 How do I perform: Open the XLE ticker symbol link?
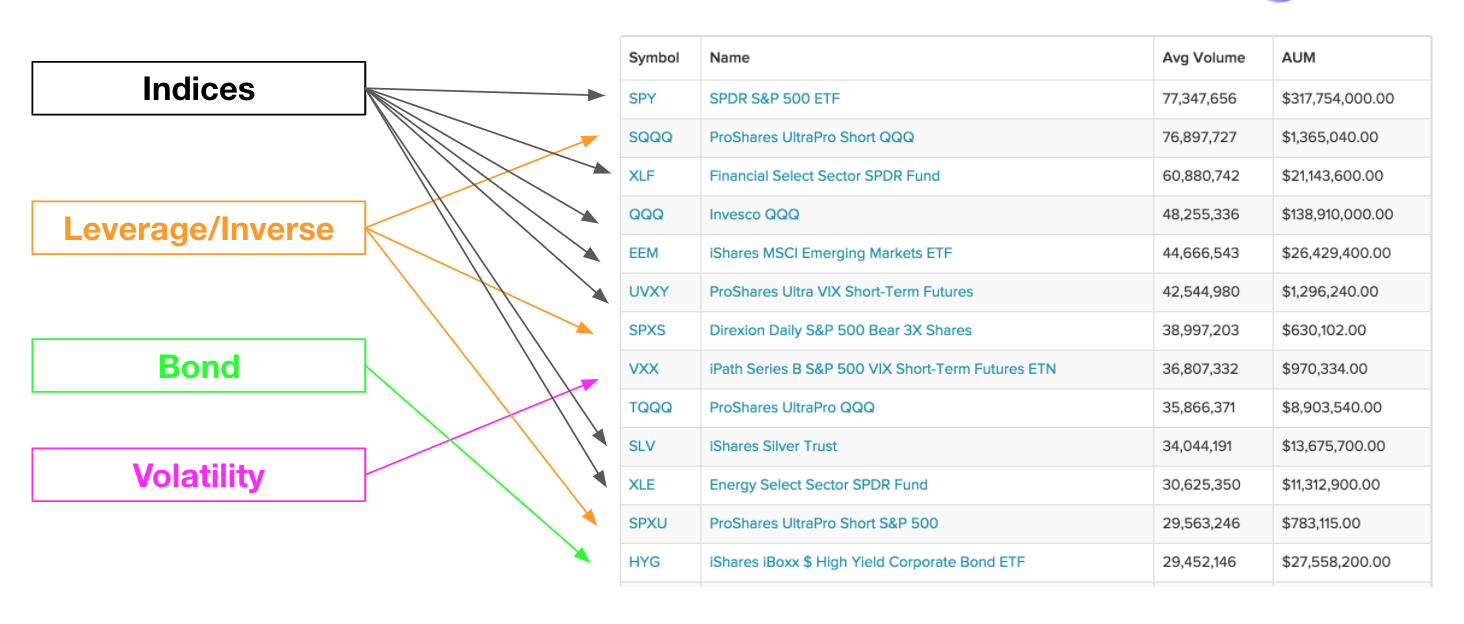pyautogui.click(x=642, y=485)
